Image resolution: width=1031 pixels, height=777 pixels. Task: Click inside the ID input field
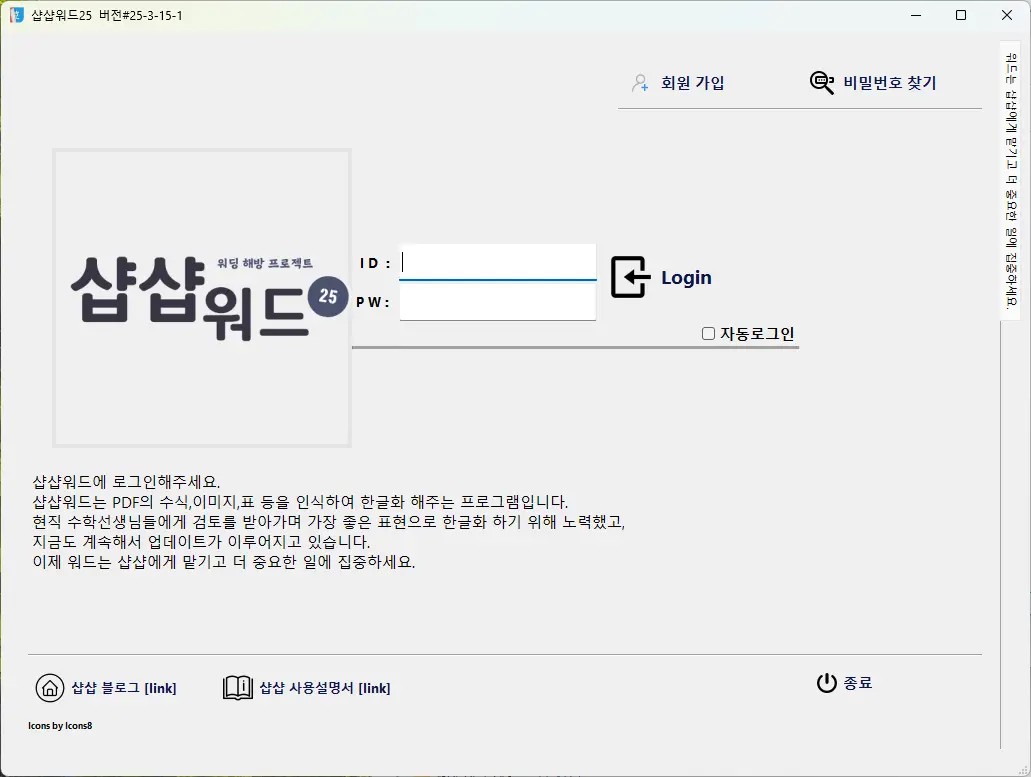(497, 262)
